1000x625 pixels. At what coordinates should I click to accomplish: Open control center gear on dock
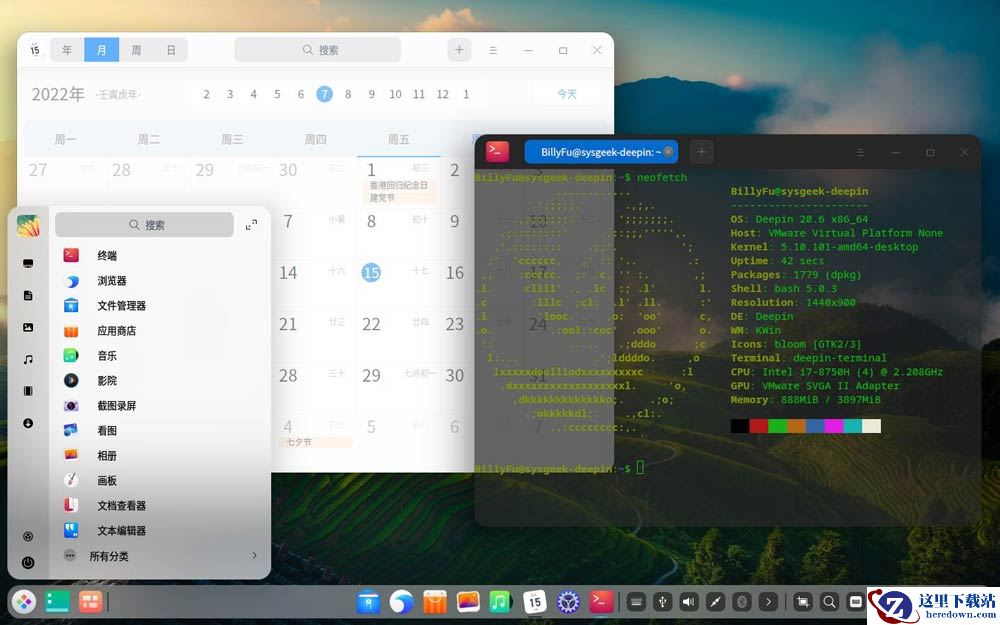point(568,601)
